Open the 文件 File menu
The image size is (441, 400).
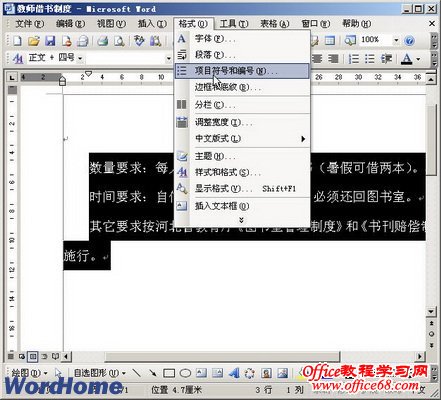tap(29, 24)
